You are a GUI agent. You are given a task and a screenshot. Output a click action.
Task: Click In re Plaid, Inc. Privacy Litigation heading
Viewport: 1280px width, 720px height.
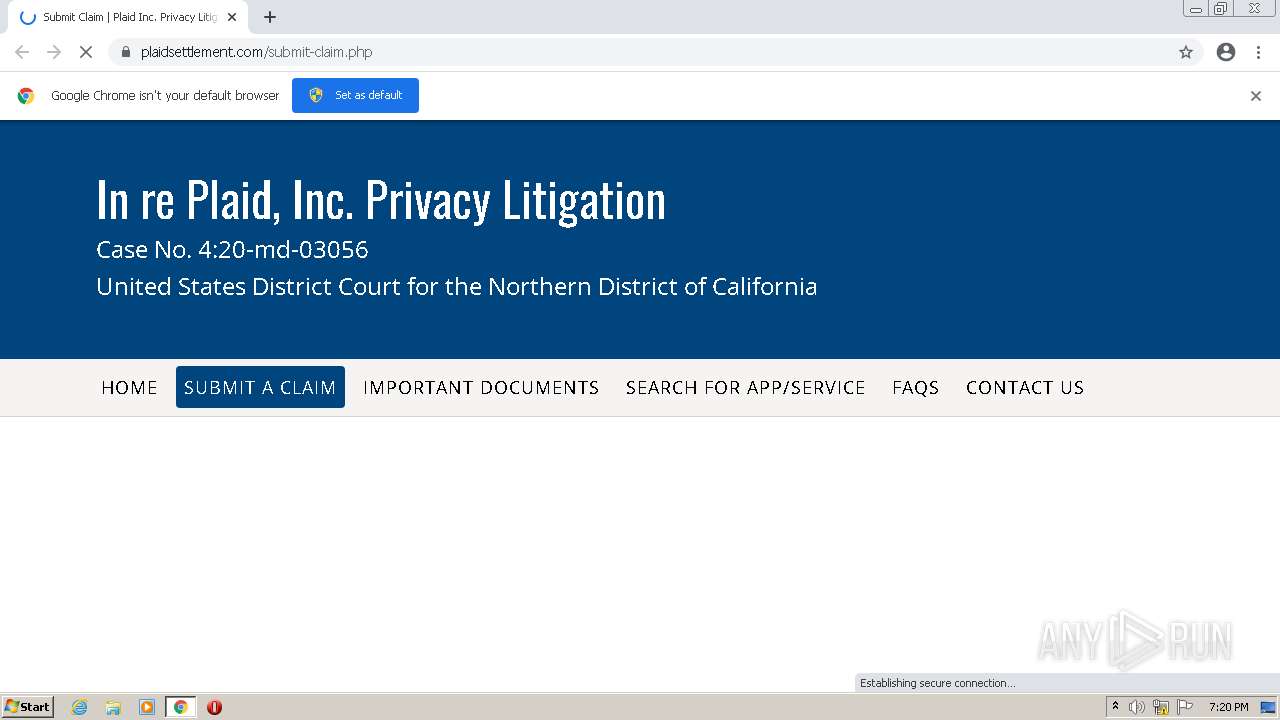click(381, 199)
